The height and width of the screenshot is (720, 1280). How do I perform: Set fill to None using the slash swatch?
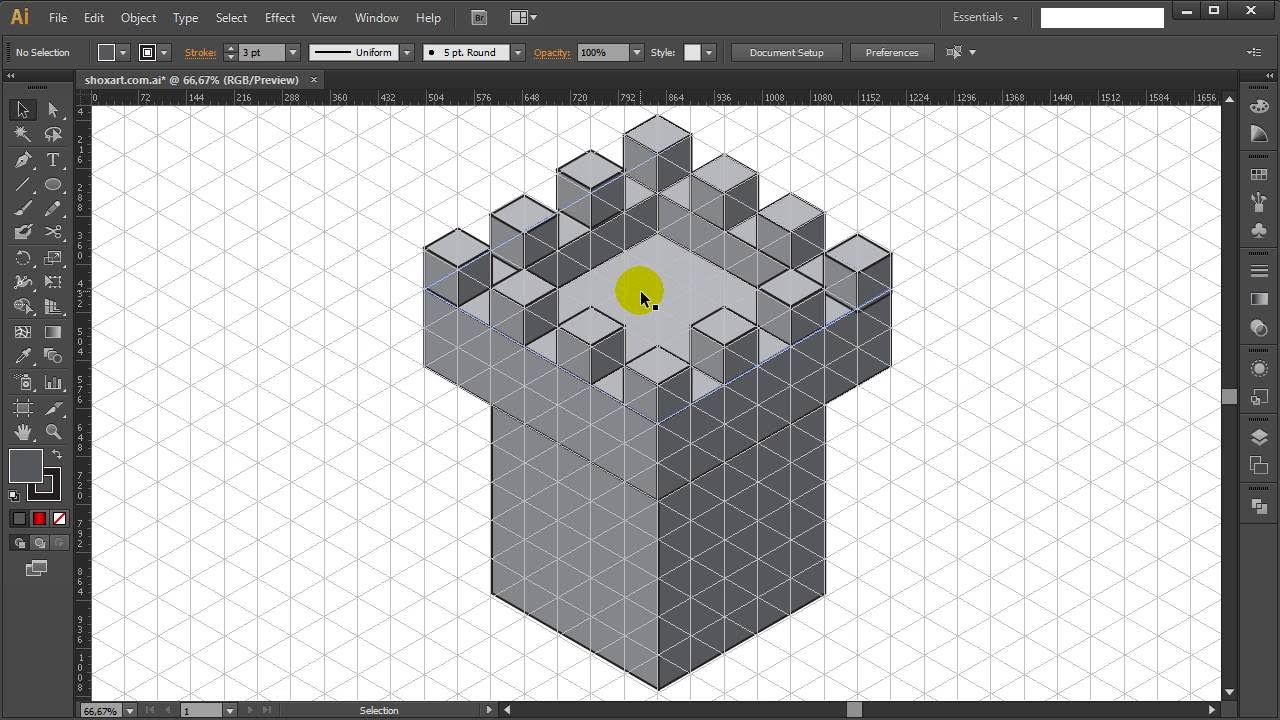[58, 518]
